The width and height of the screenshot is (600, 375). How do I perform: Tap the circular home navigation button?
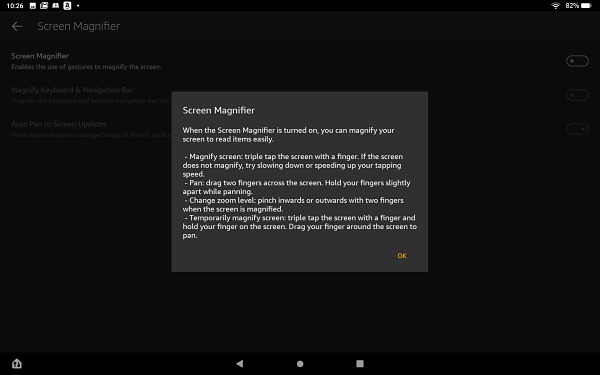click(x=300, y=364)
